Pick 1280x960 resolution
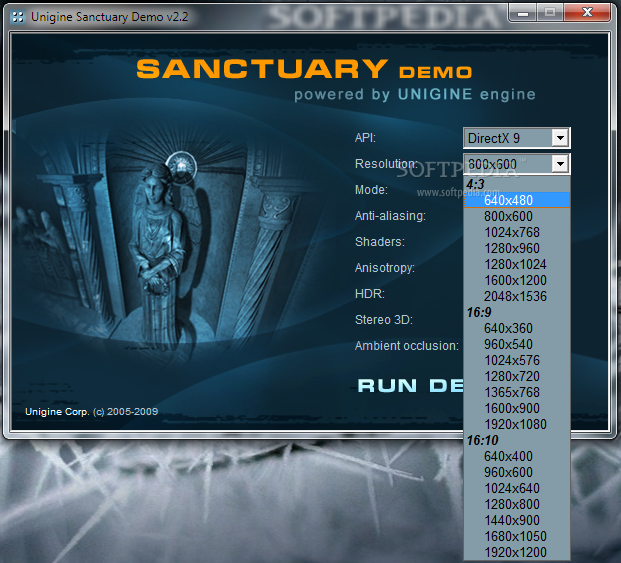Screen dimensions: 621x563 [x=517, y=248]
